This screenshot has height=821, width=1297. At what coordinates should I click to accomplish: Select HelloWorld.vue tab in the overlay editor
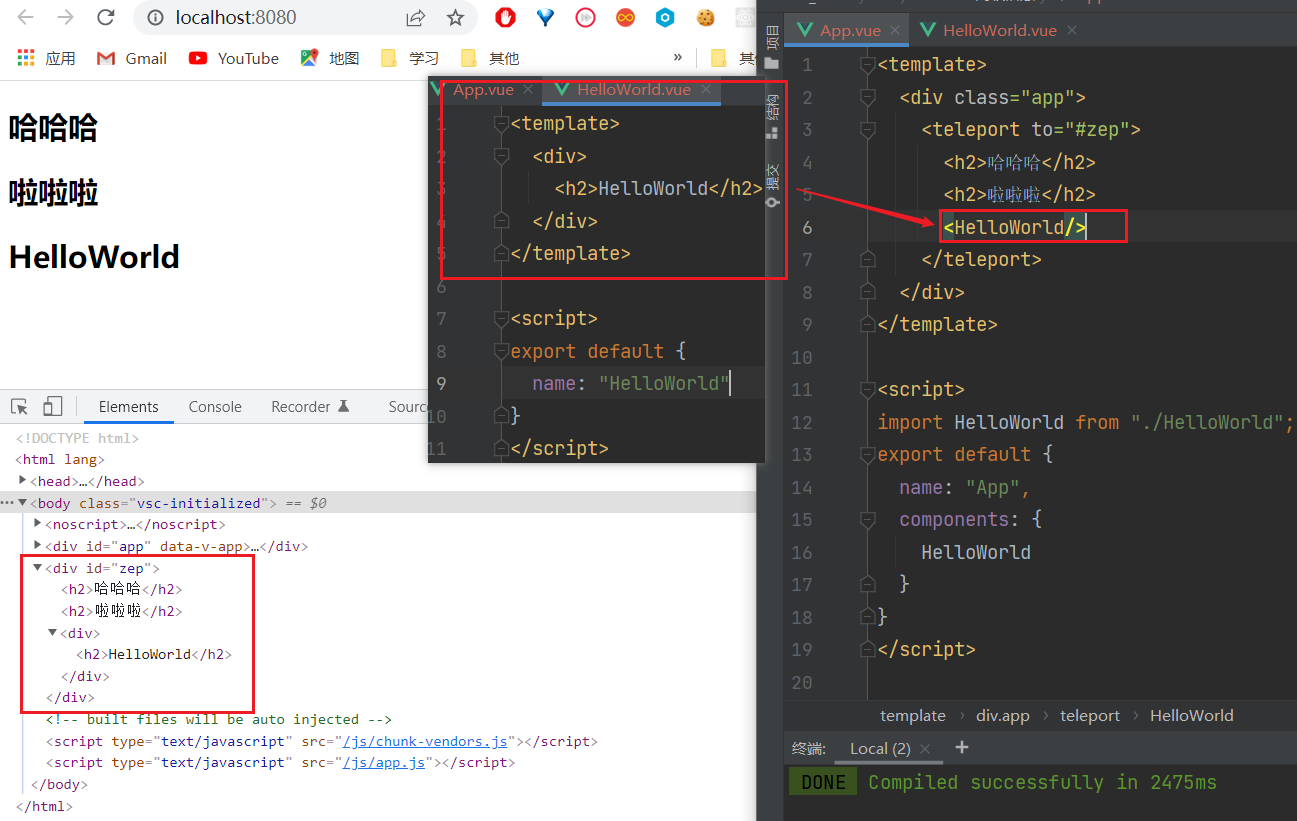pyautogui.click(x=633, y=90)
